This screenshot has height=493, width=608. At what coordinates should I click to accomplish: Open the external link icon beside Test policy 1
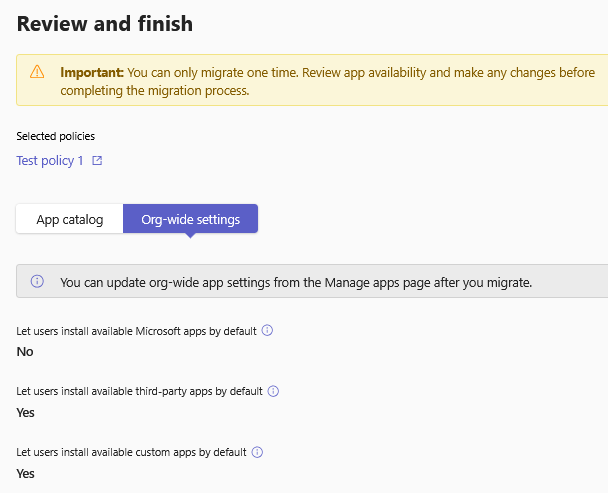pos(97,161)
